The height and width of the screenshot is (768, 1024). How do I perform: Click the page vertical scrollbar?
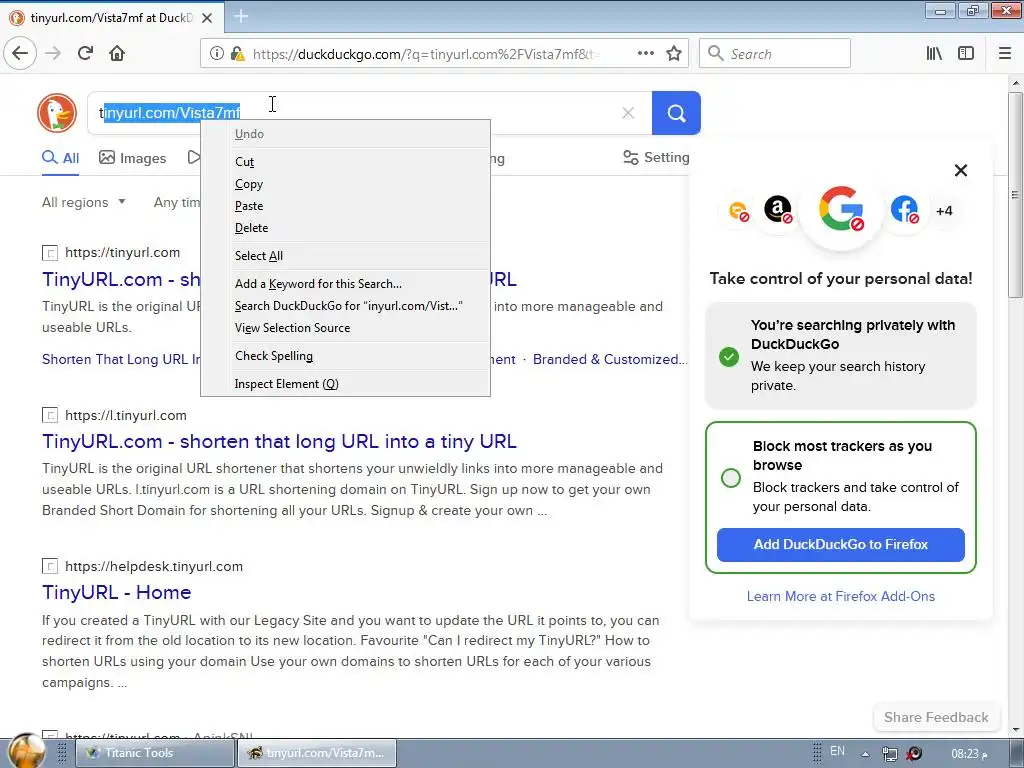click(x=1016, y=195)
